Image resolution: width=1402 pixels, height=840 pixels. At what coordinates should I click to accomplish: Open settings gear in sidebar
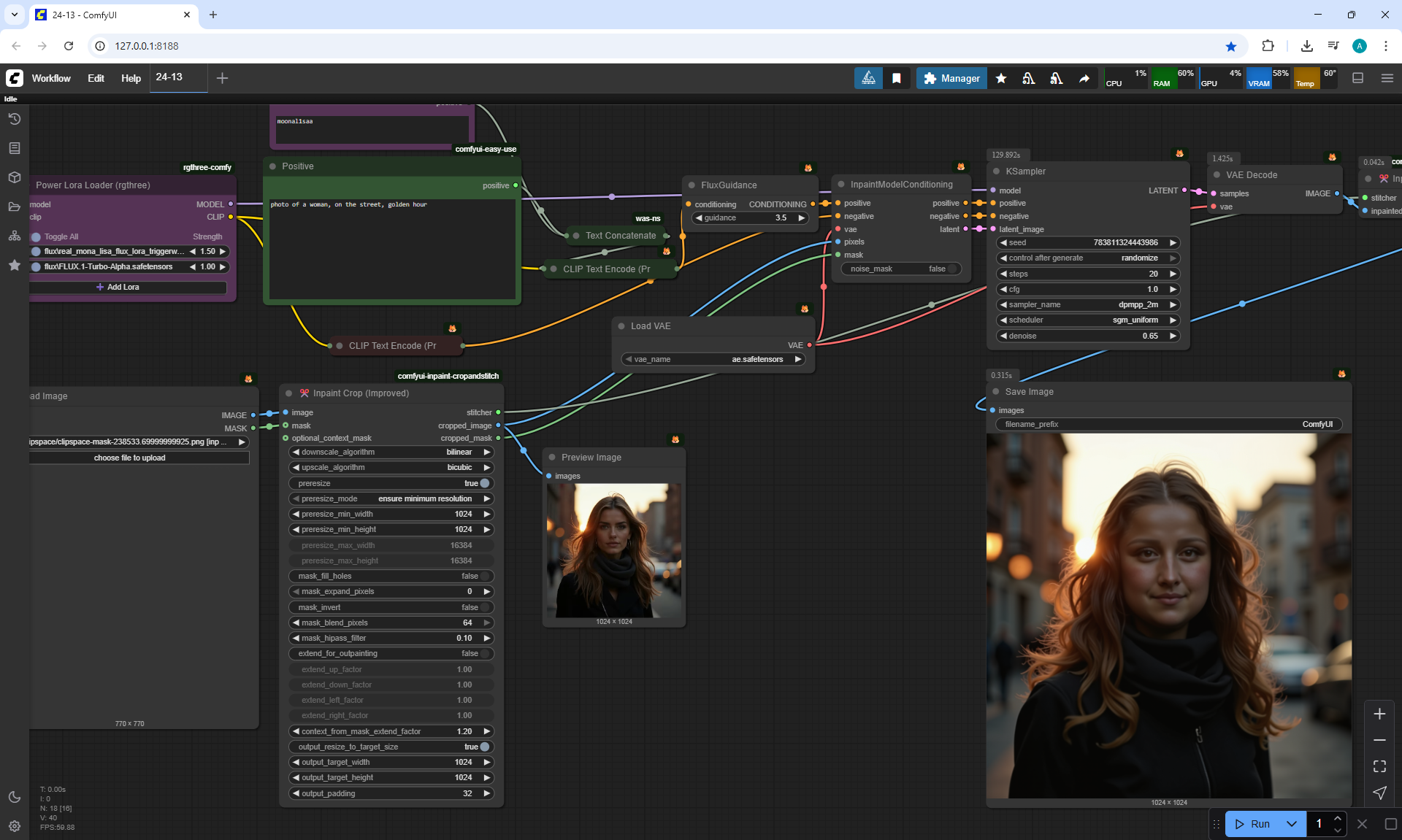(x=14, y=826)
